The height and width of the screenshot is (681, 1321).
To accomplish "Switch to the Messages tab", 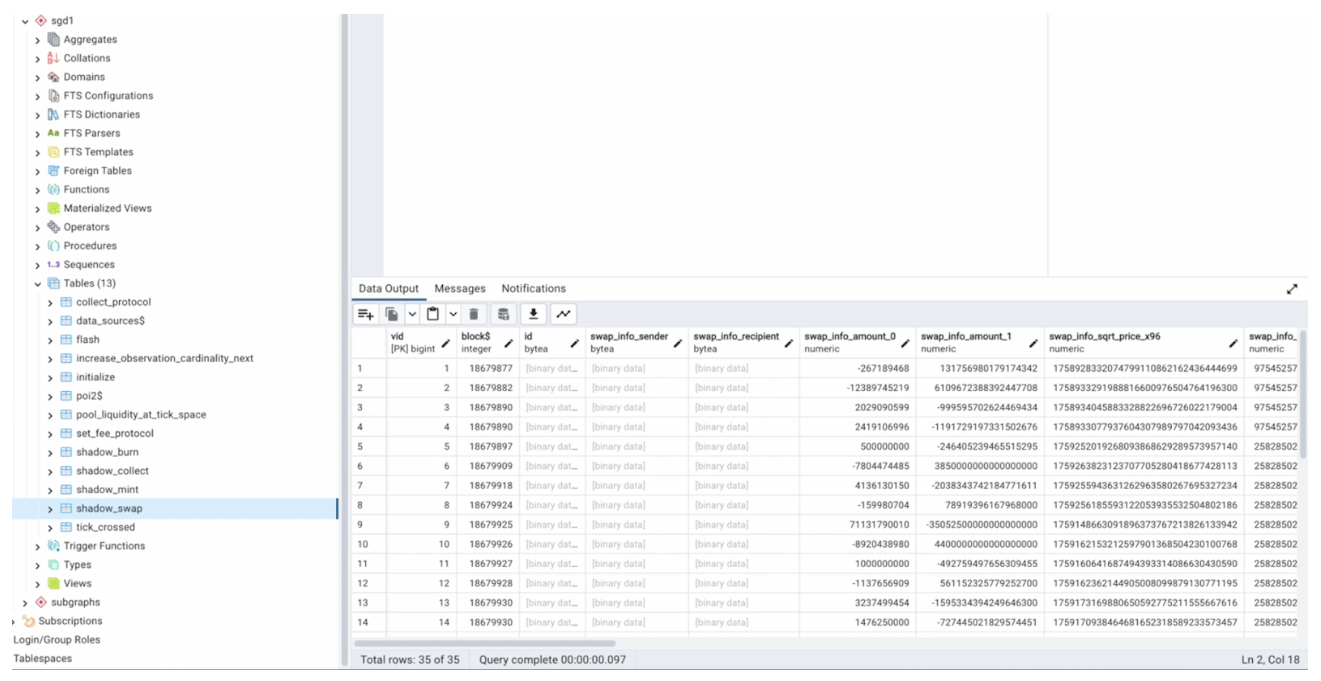I will [x=459, y=289].
